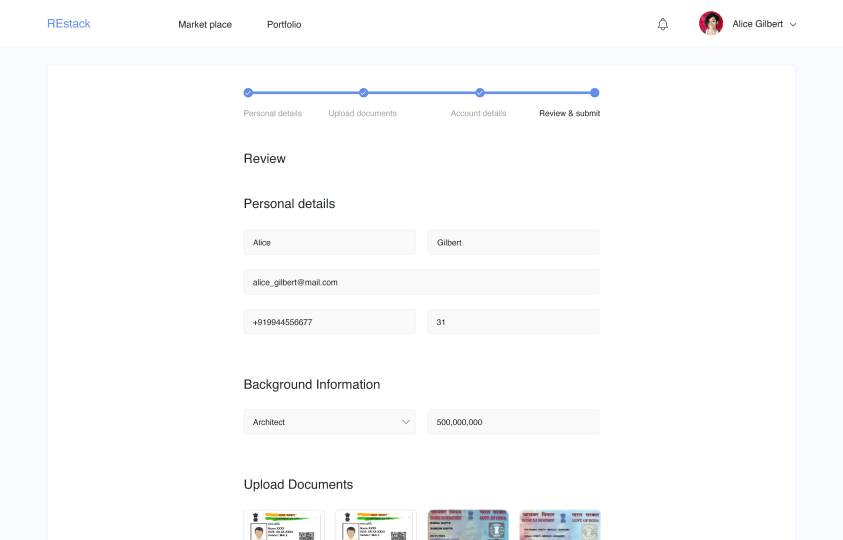Select the Upload documents step checkmark
This screenshot has width=843, height=540.
tap(363, 93)
